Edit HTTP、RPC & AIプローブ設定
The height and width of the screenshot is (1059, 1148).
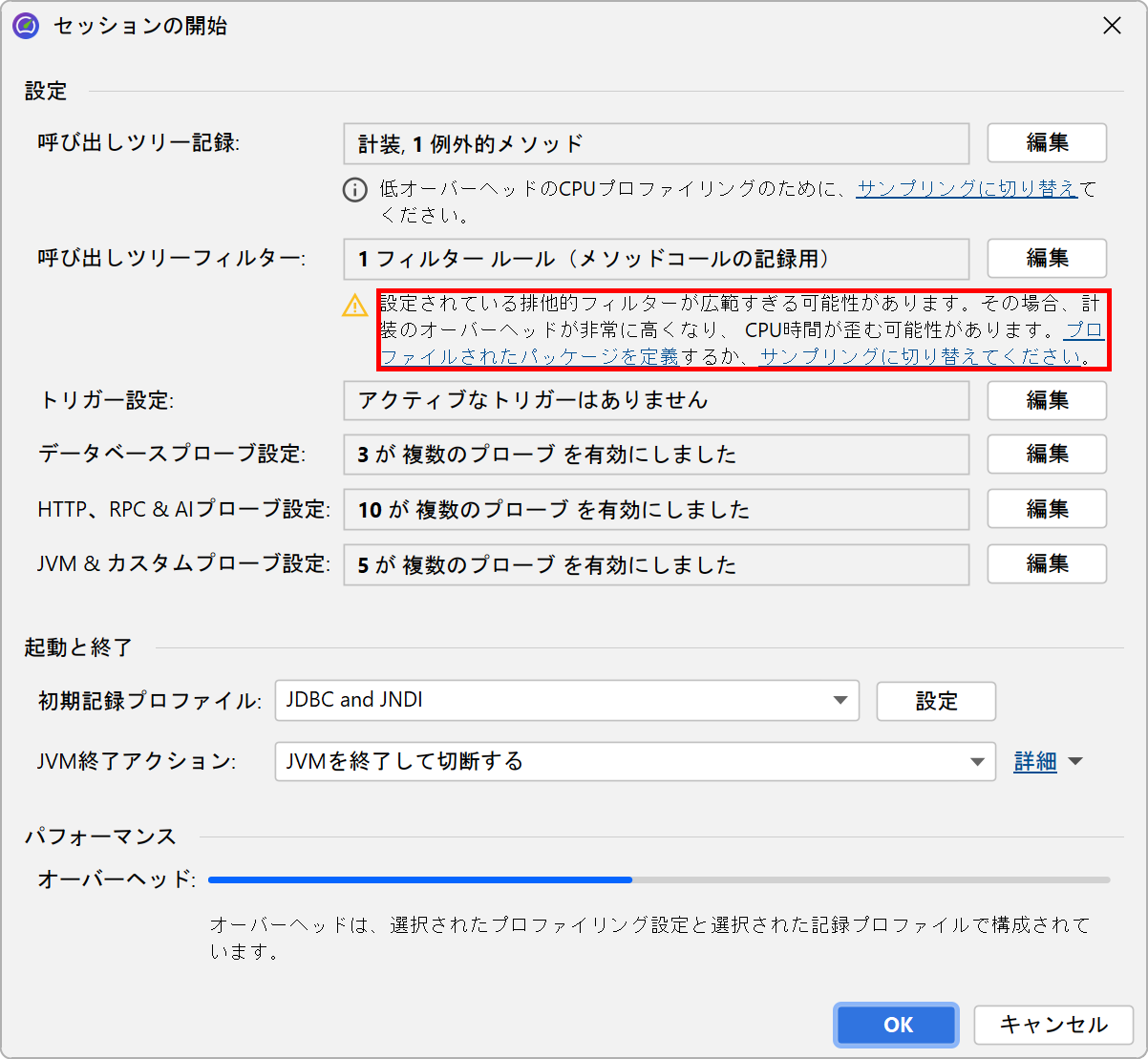[1046, 509]
